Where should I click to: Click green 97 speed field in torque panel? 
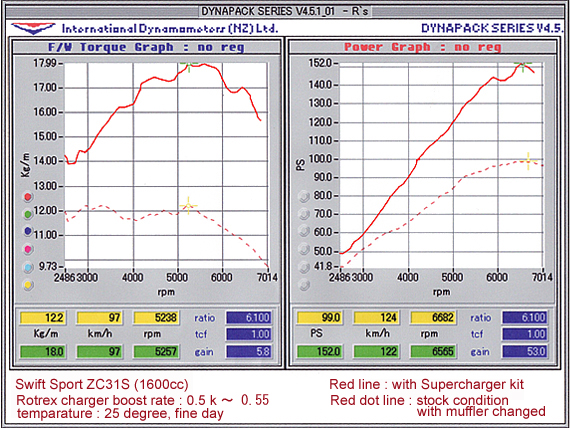[99, 352]
